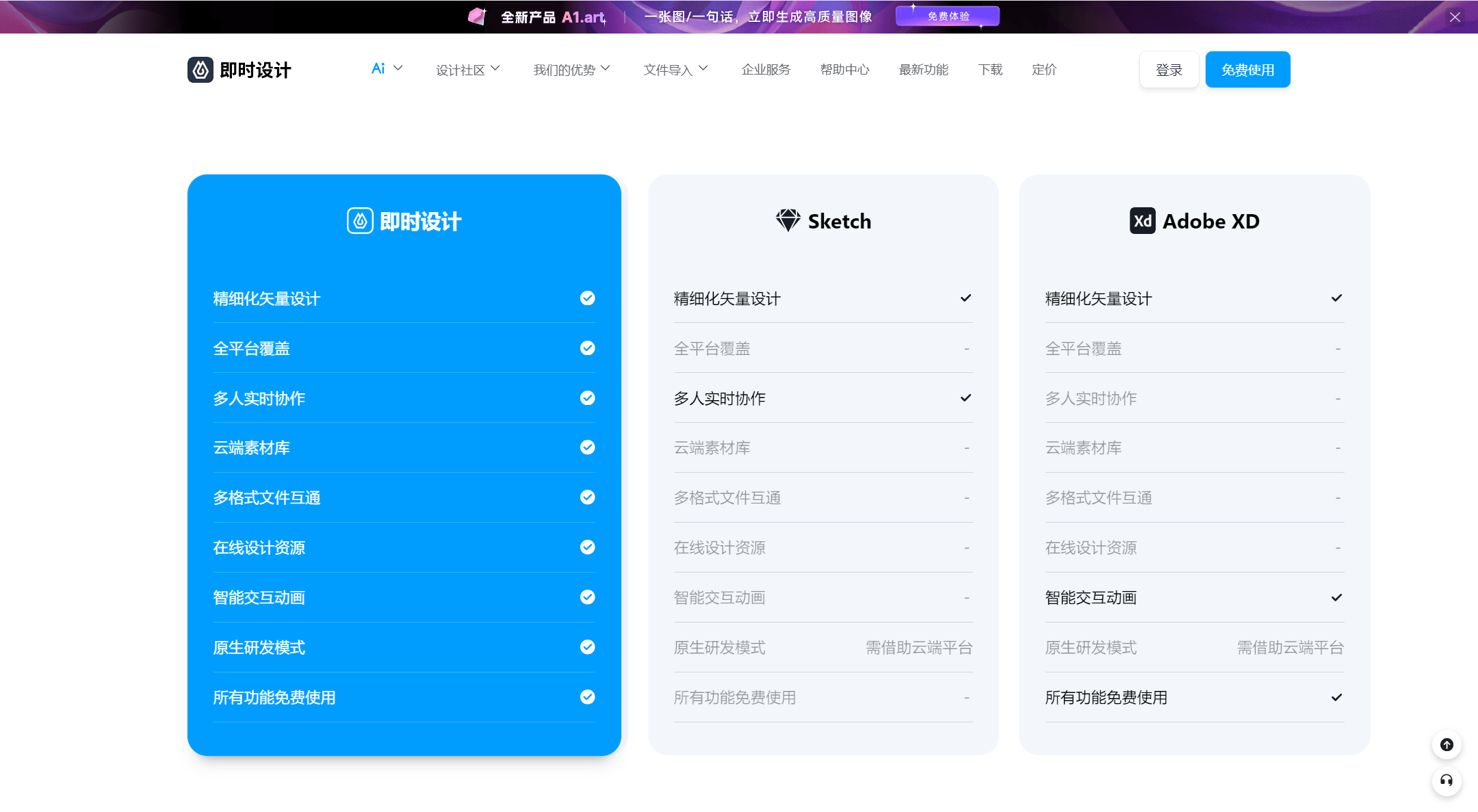
Task: Click 在线设计资源 text in 即时设计 card
Action: 259,548
